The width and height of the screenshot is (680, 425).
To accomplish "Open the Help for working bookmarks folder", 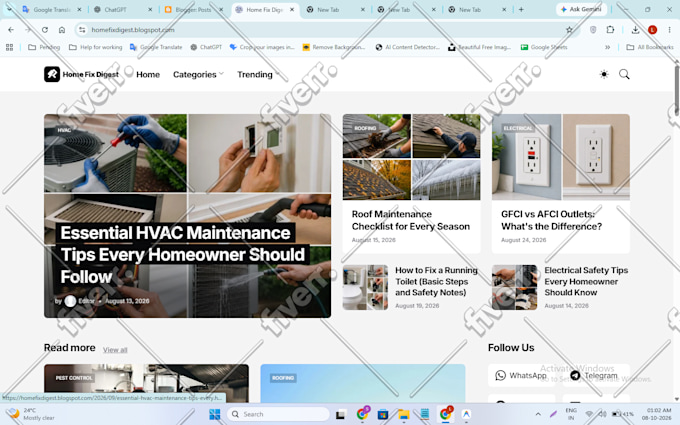I will click(x=96, y=47).
